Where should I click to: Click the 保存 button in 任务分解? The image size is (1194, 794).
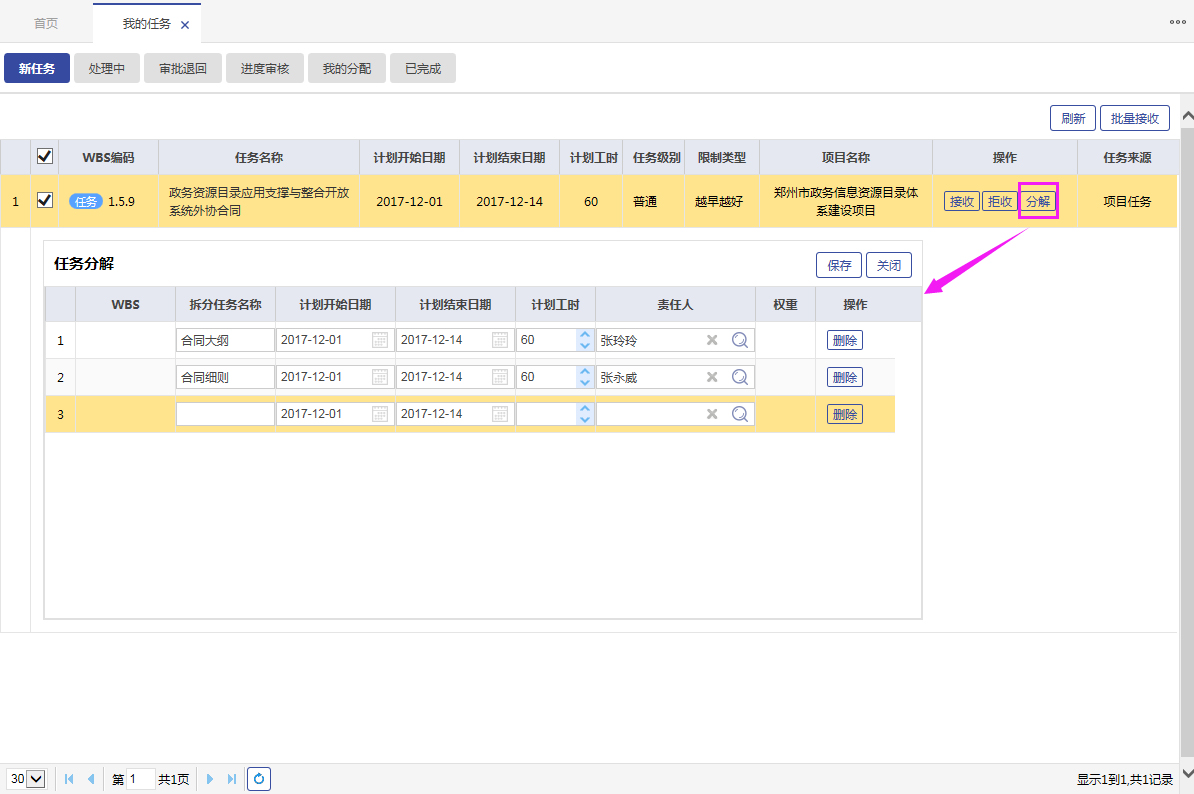(x=839, y=265)
